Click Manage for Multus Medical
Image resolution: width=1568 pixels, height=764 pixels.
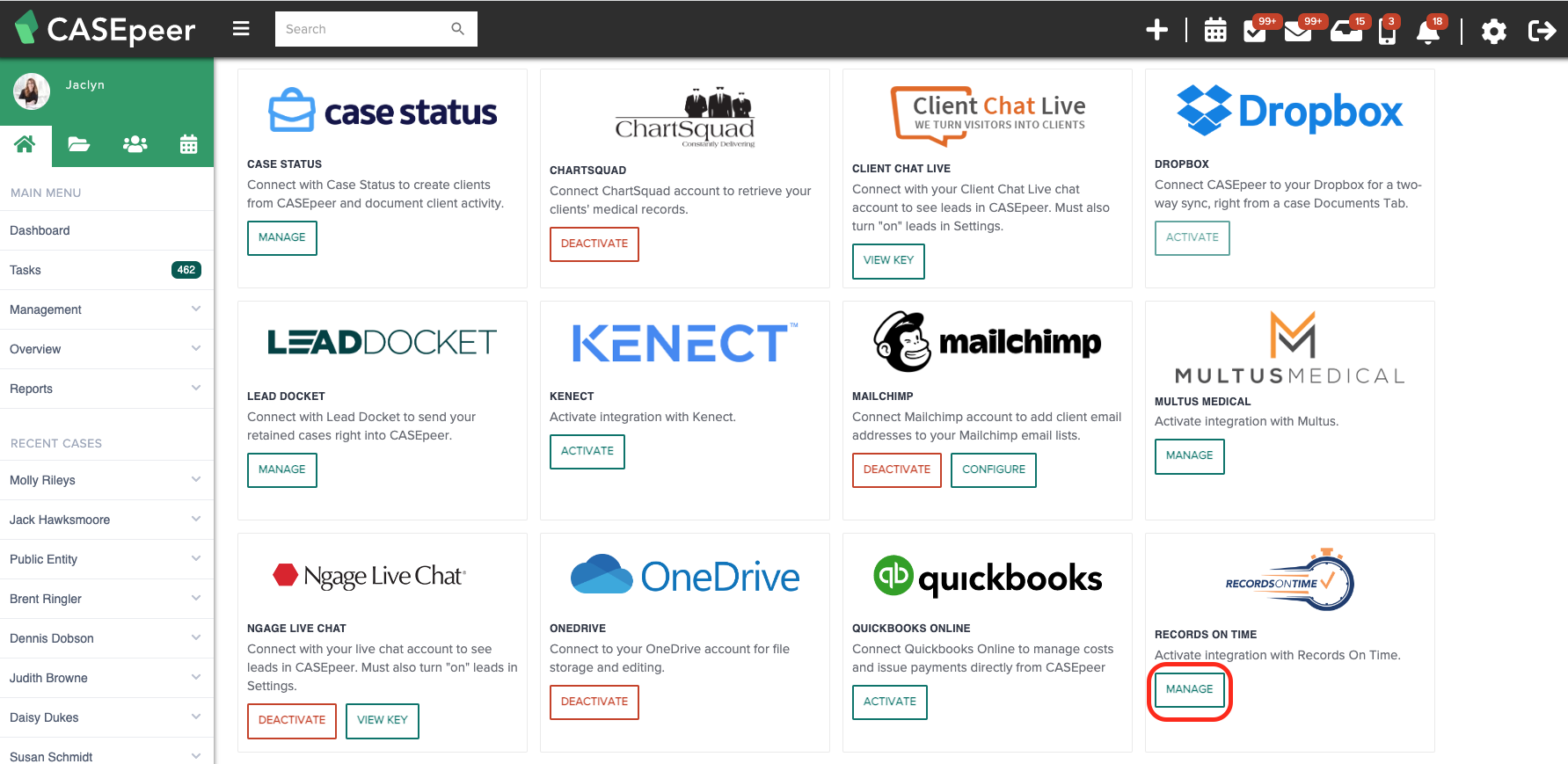1190,455
